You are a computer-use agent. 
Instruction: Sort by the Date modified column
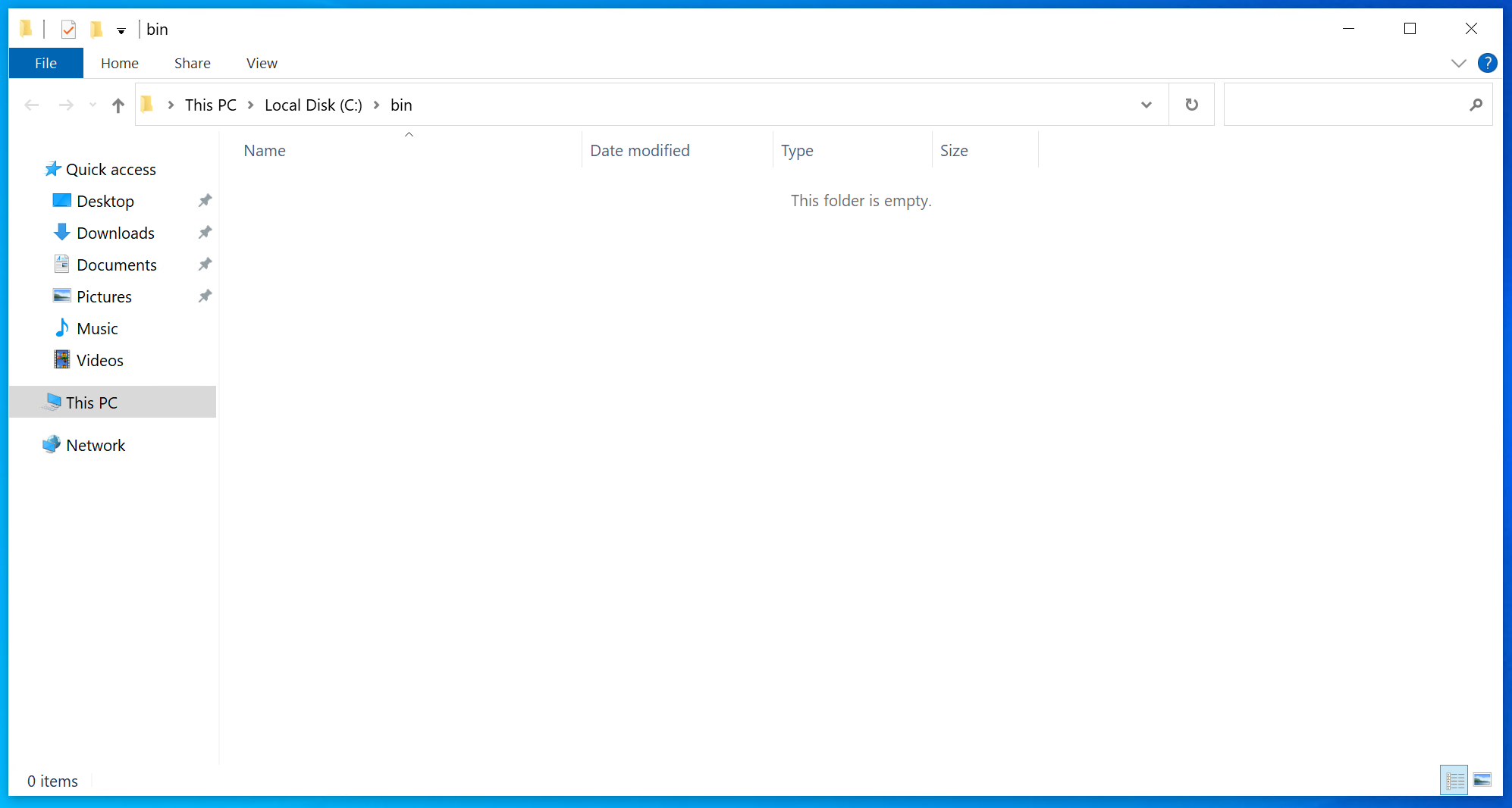click(x=640, y=151)
